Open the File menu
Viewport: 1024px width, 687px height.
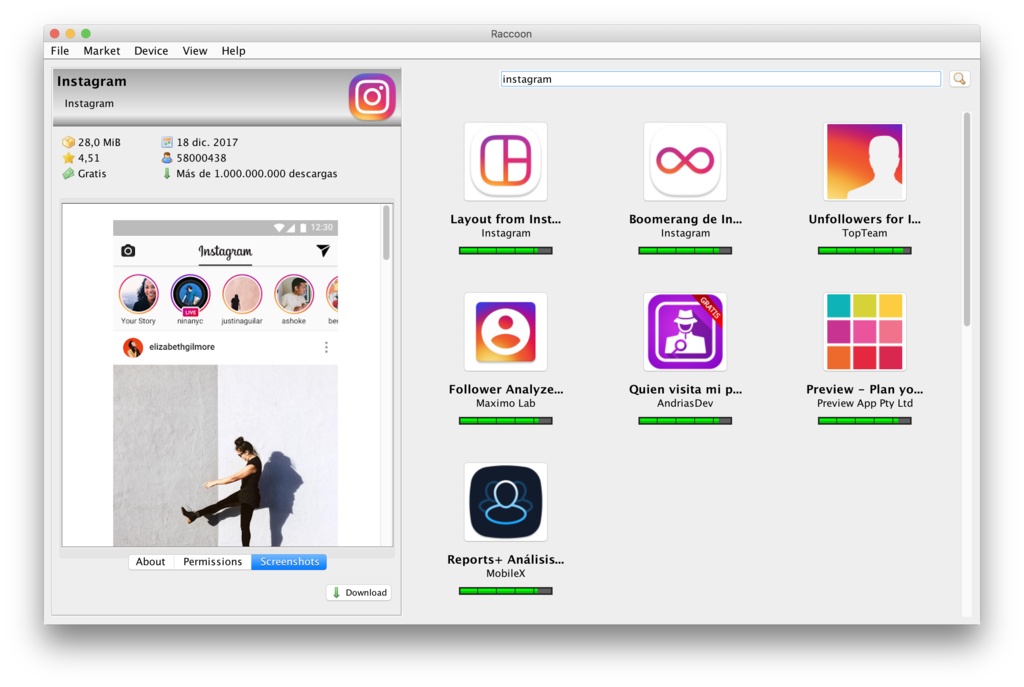(x=59, y=51)
